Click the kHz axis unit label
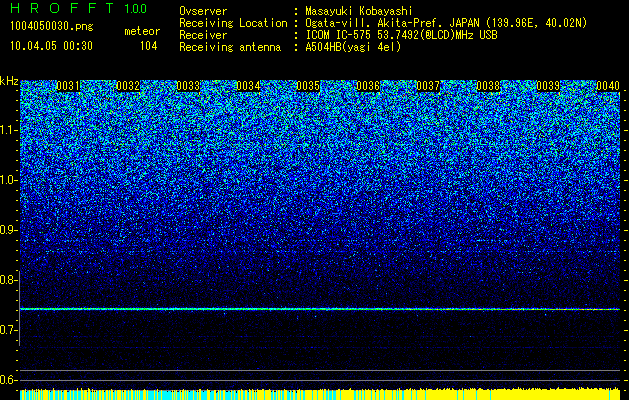Image resolution: width=629 pixels, height=400 pixels. 9,81
